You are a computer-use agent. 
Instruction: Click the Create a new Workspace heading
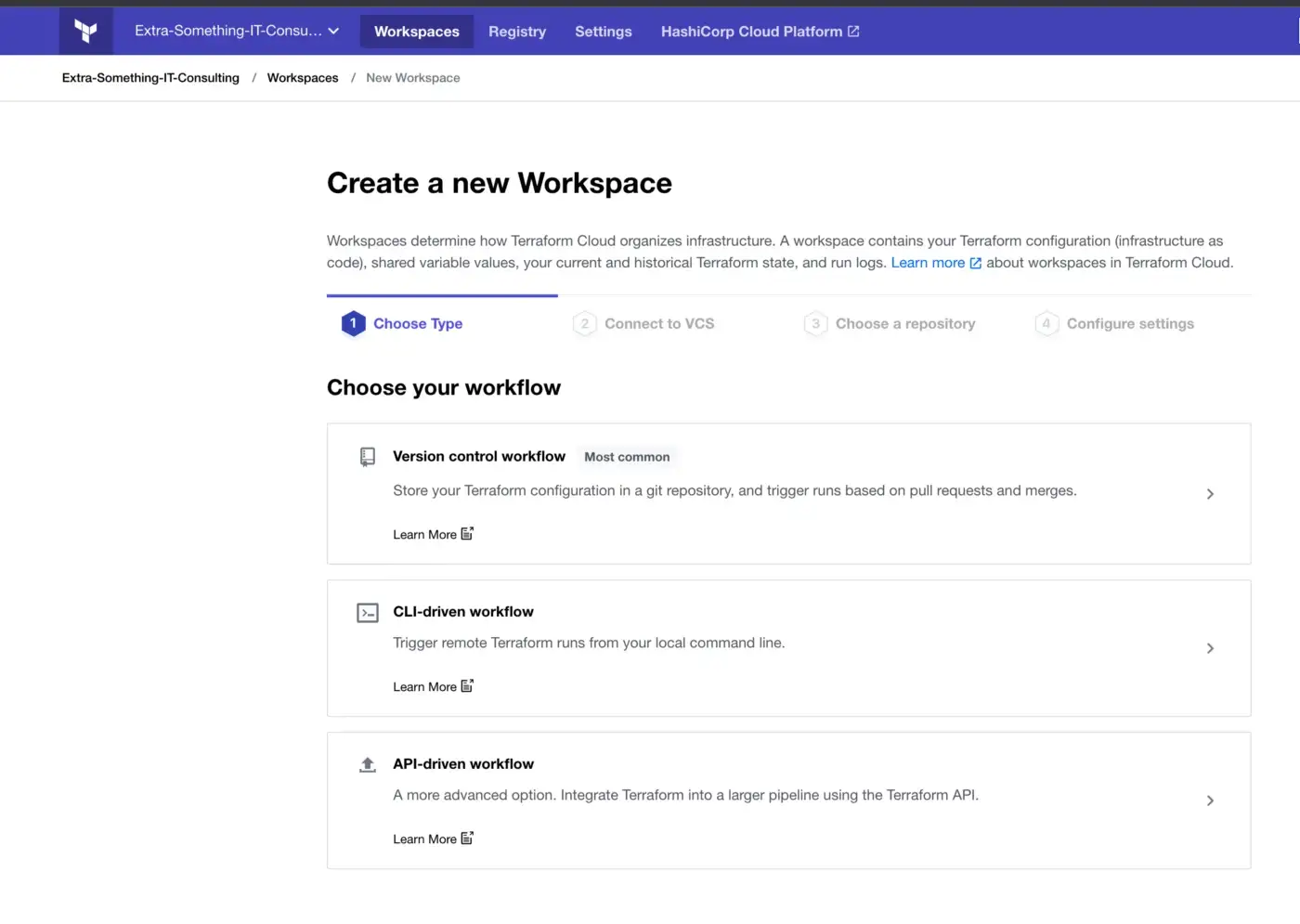pyautogui.click(x=500, y=183)
